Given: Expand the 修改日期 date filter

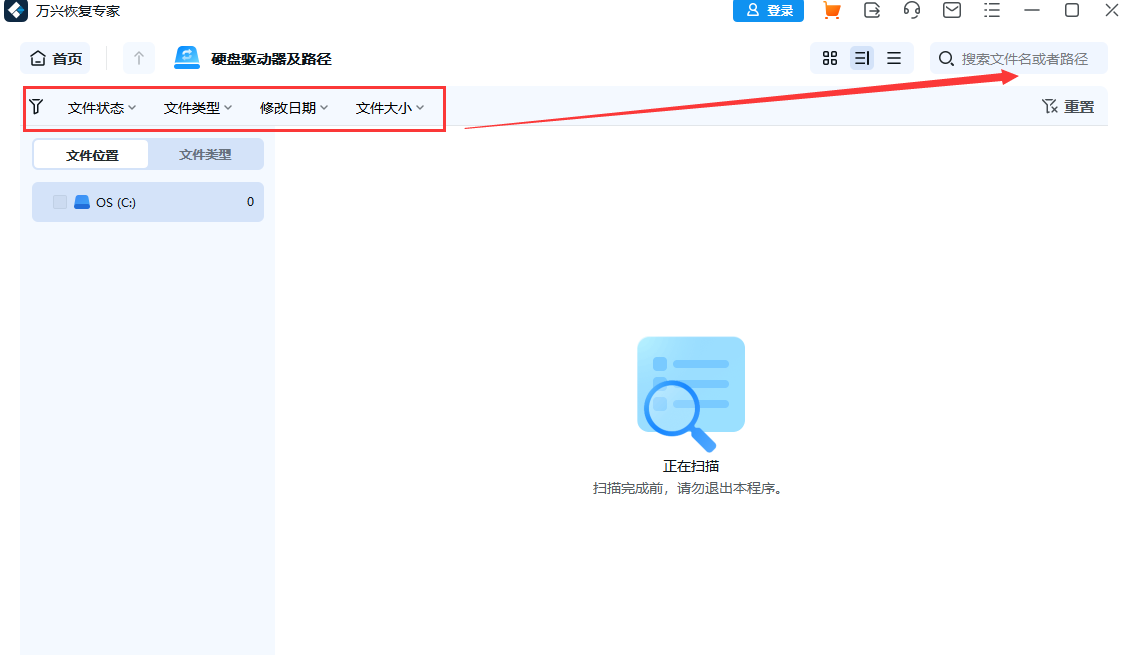Looking at the screenshot, I should click(x=292, y=107).
